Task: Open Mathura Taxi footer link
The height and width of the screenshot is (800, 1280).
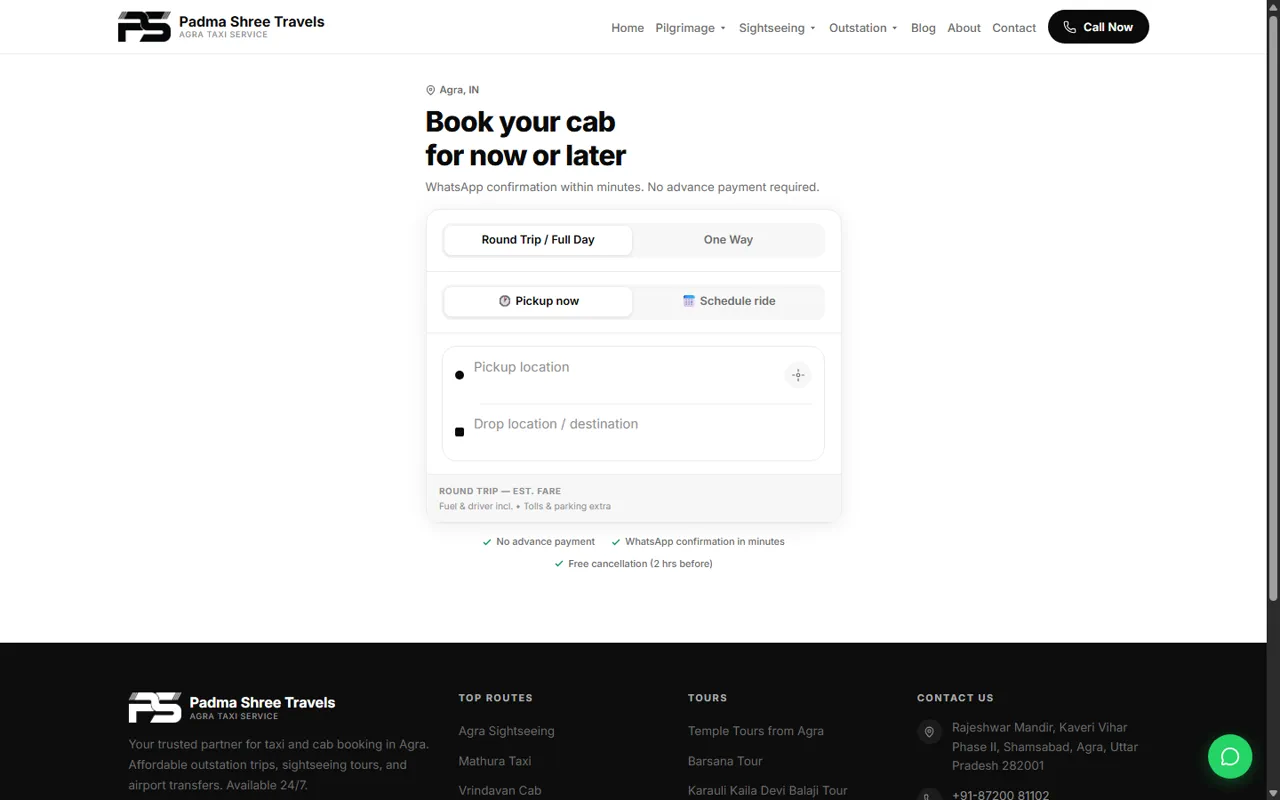Action: pos(494,761)
